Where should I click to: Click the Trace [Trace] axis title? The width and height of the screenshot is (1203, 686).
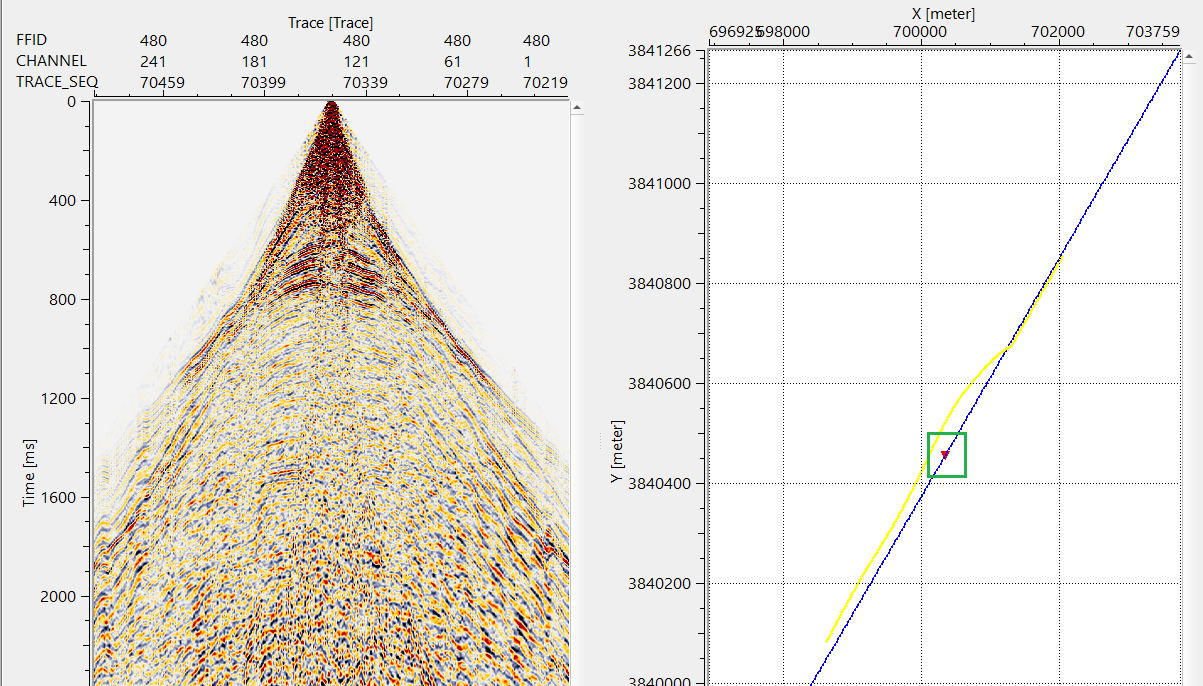331,22
